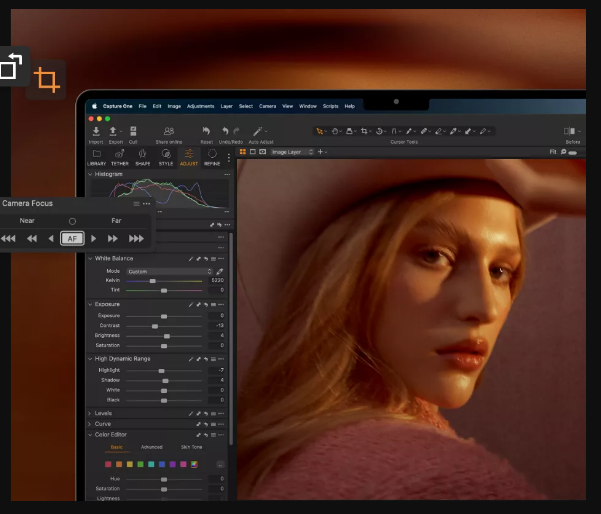601x514 pixels.
Task: Open the Adjustments menu
Action: pyautogui.click(x=200, y=106)
